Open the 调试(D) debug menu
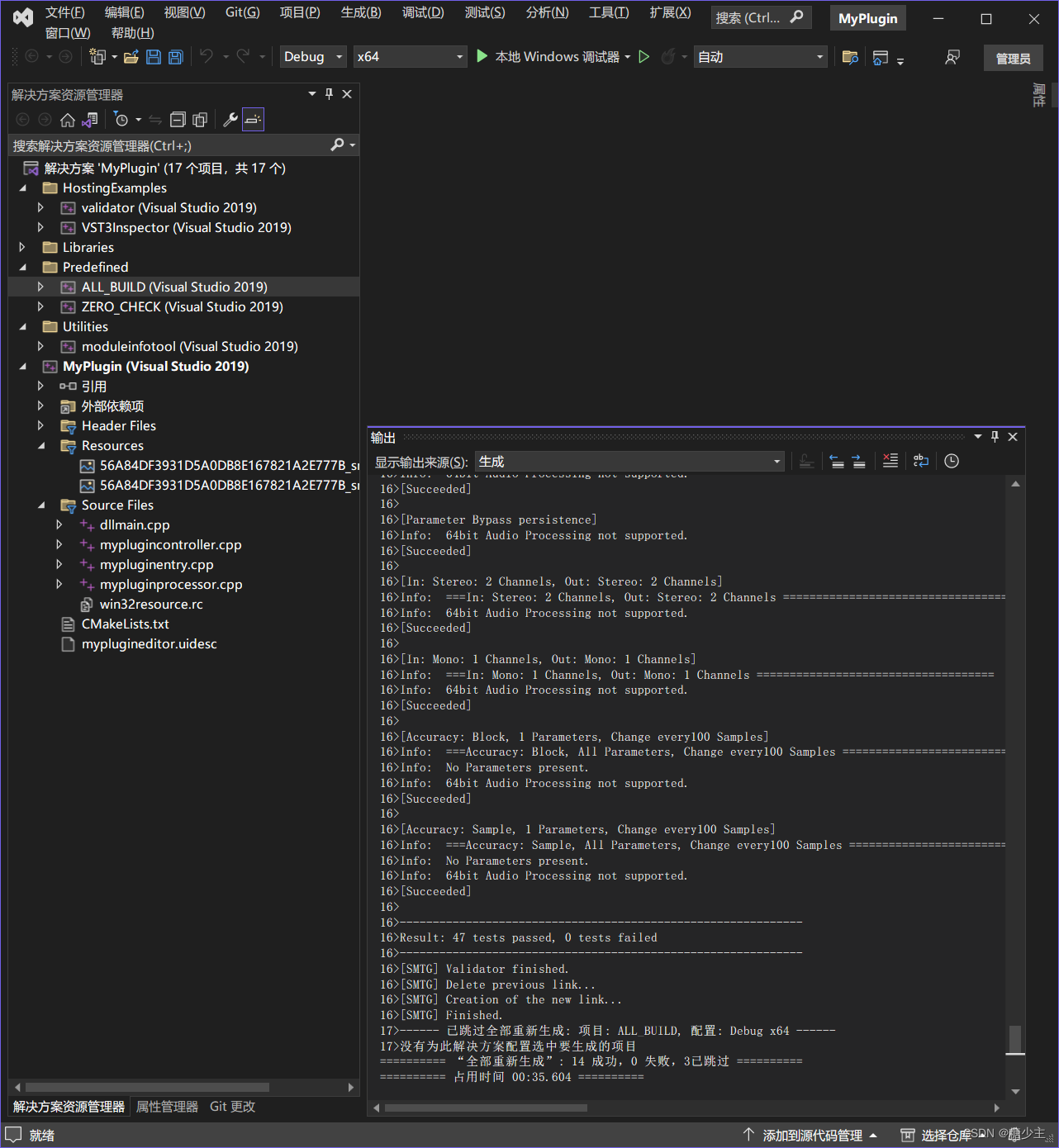This screenshot has width=1059, height=1148. tap(423, 12)
